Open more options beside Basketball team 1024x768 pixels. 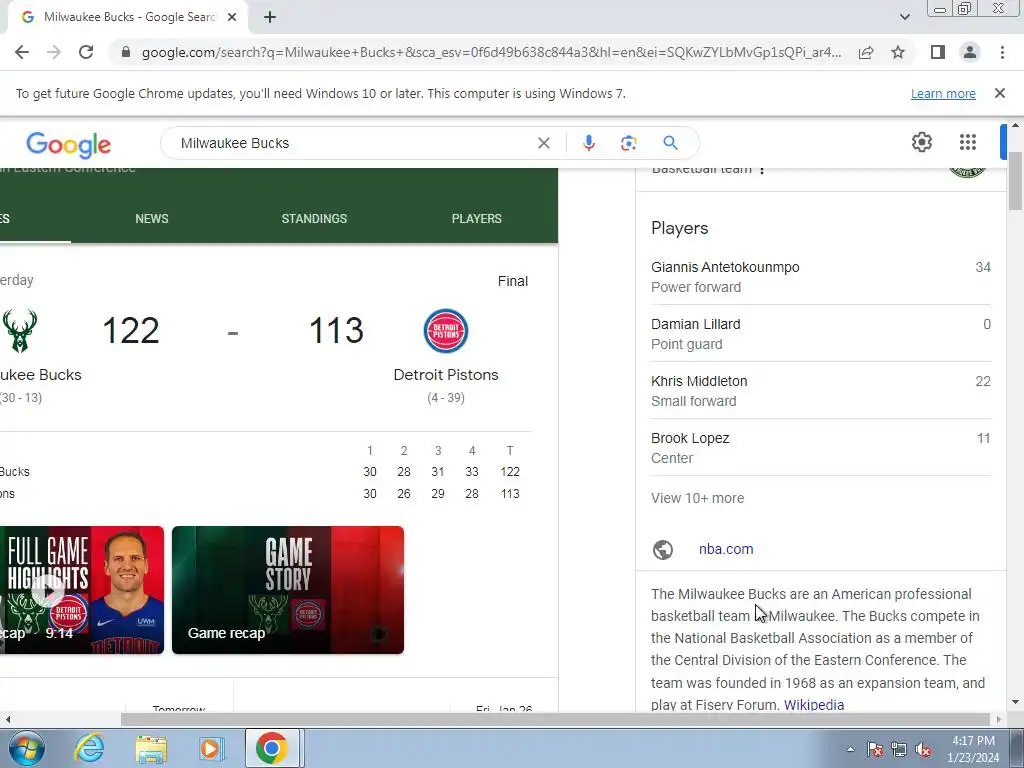point(761,170)
